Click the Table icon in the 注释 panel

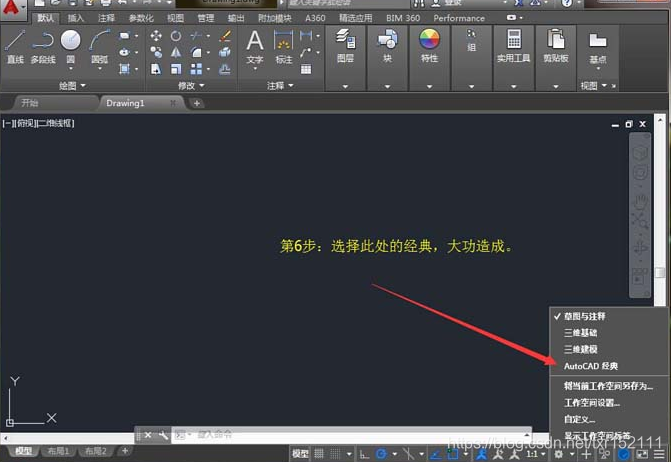306,69
